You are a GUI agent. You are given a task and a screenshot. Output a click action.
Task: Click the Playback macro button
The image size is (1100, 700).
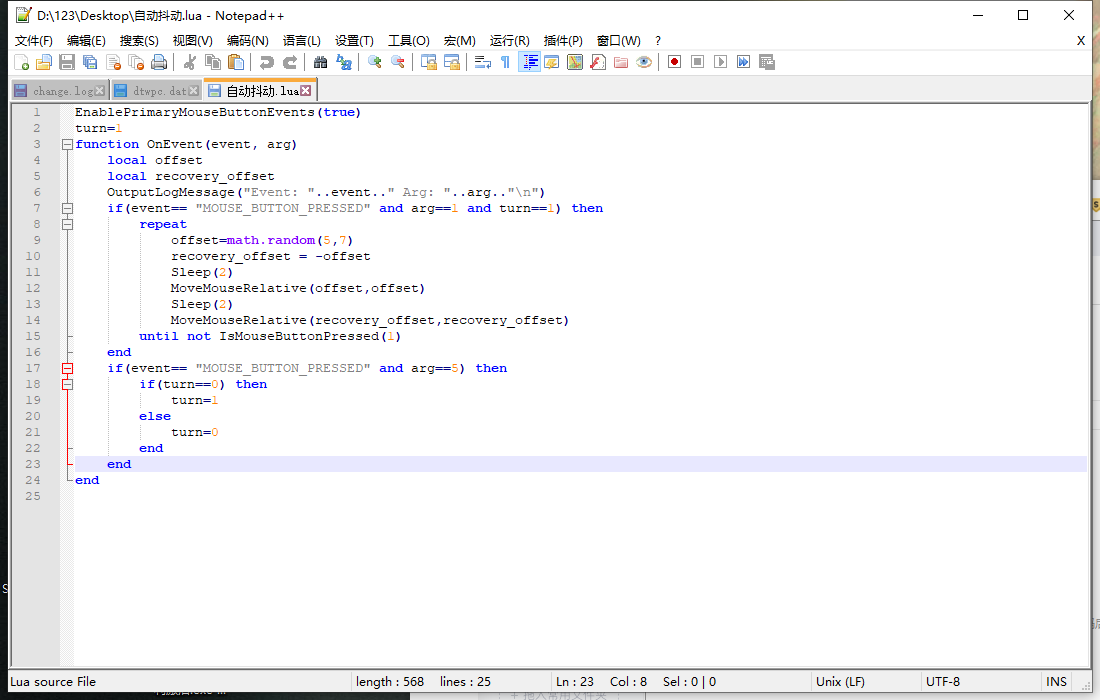[x=720, y=62]
